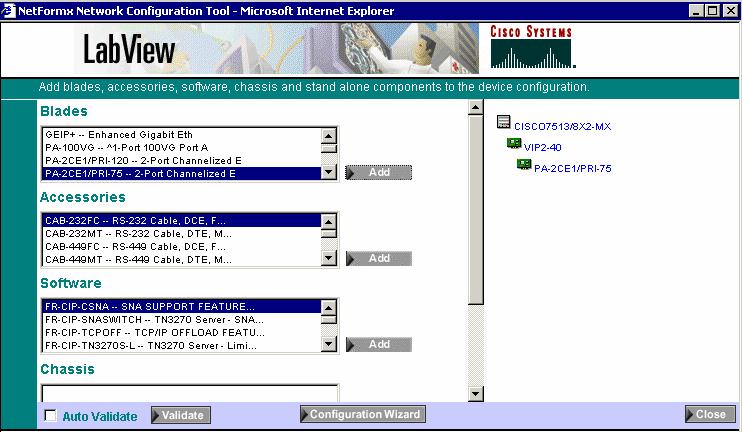The image size is (742, 432).
Task: Select CAB-232MT RS-232 Cable DTE accessory
Action: point(182,234)
